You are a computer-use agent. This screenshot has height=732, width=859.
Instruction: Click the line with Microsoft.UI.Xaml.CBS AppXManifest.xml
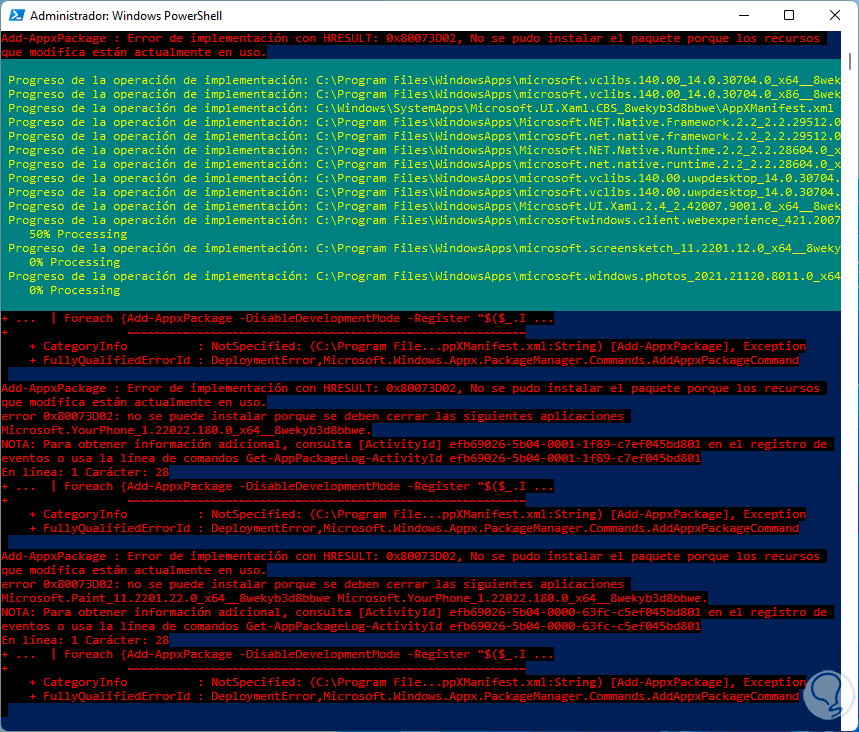click(421, 108)
